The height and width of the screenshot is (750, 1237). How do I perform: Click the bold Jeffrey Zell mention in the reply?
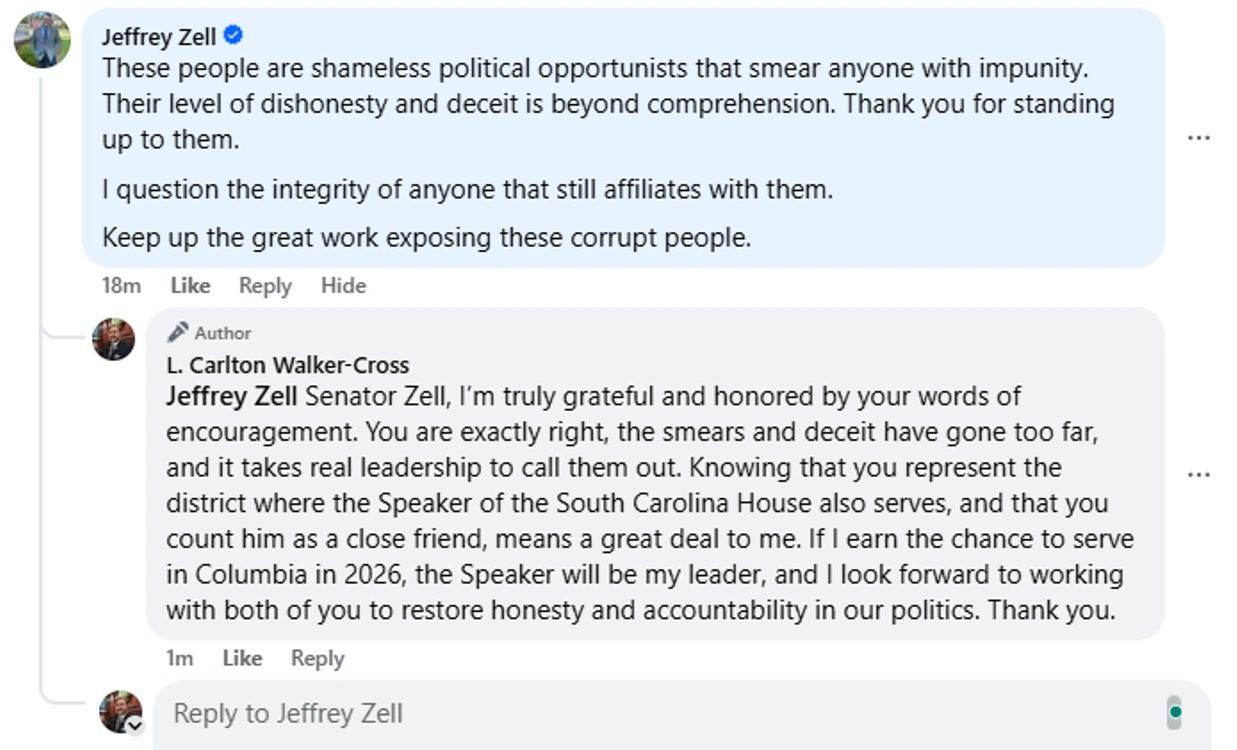(231, 396)
